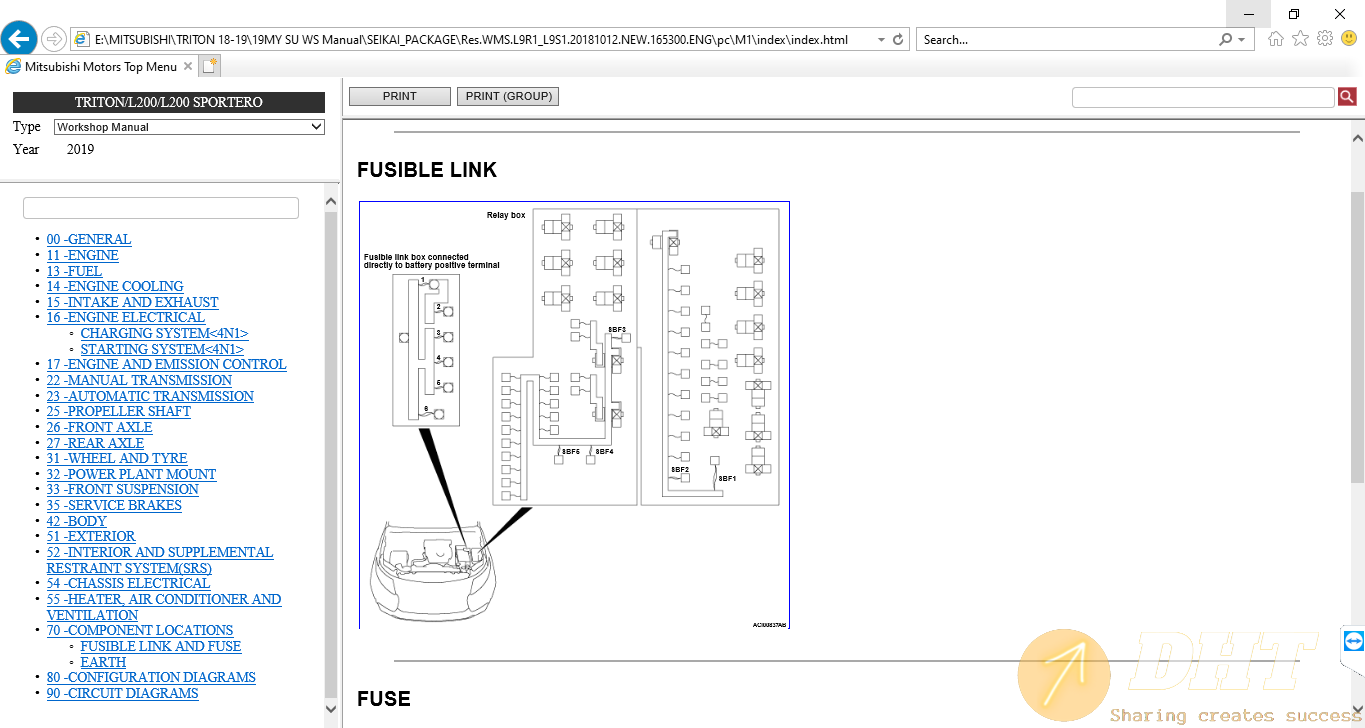This screenshot has height=728, width=1365.
Task: Click the PRINT (GROUP) button
Action: [508, 97]
